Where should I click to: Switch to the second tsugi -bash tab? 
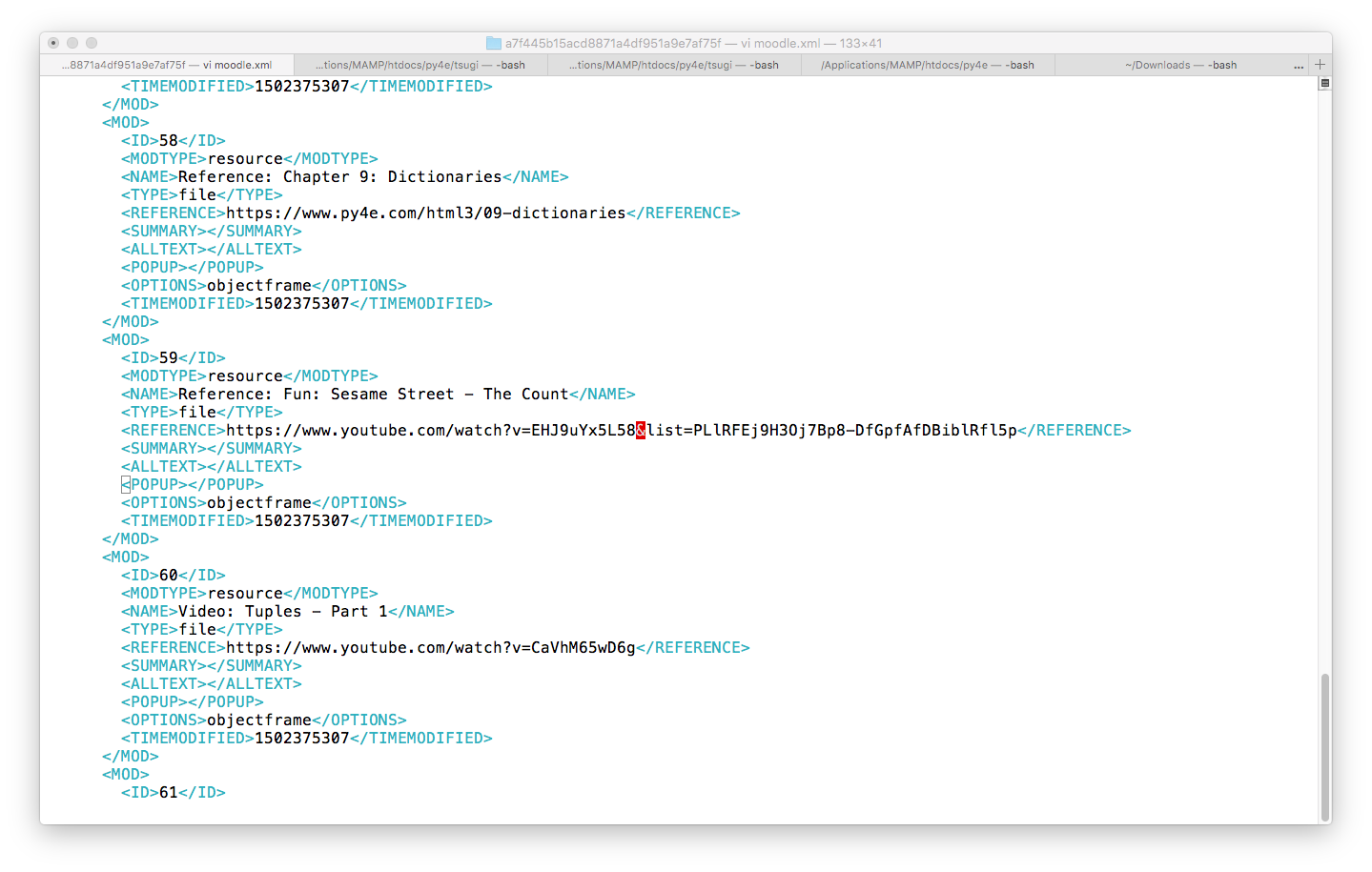(674, 65)
